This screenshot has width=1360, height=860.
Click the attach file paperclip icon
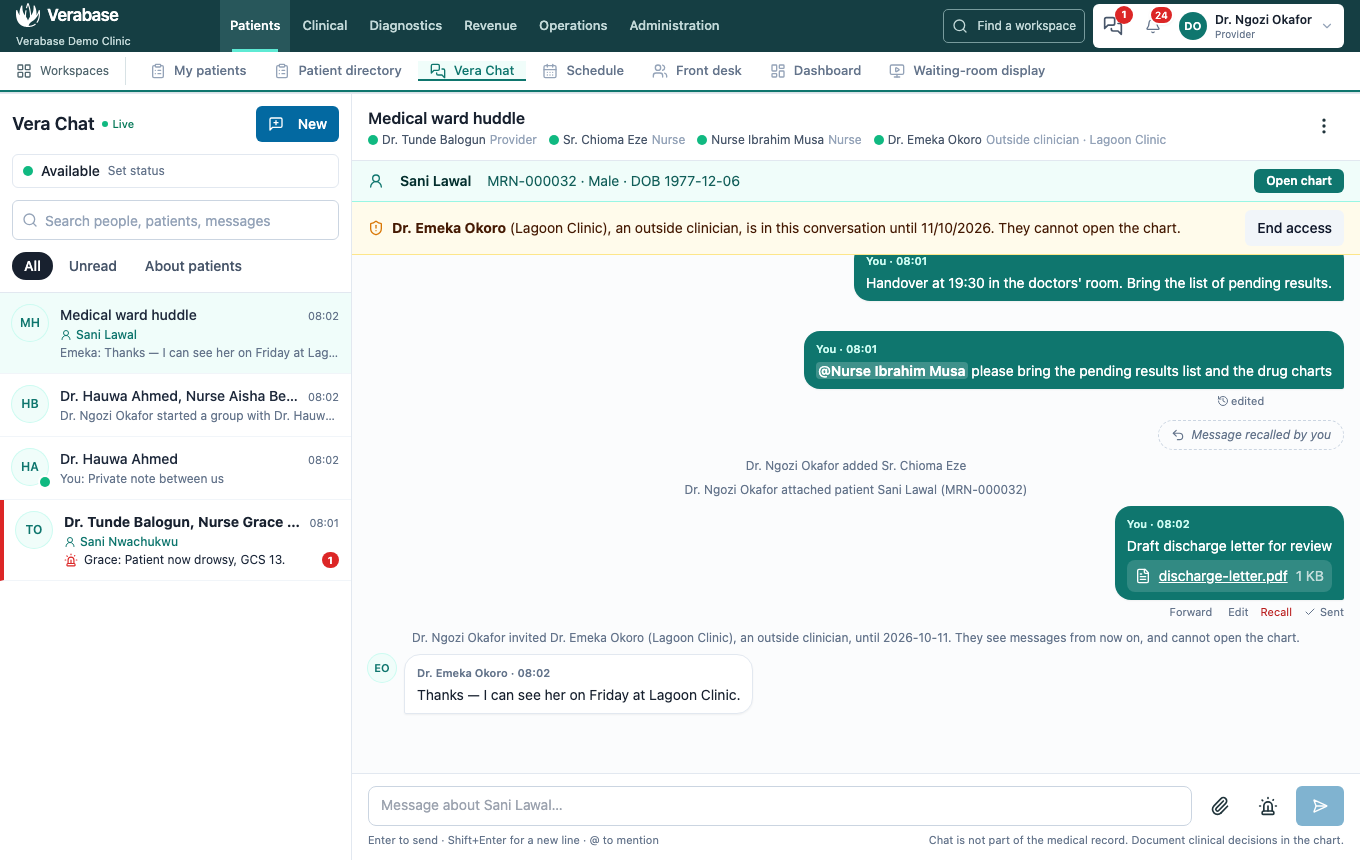(1220, 806)
